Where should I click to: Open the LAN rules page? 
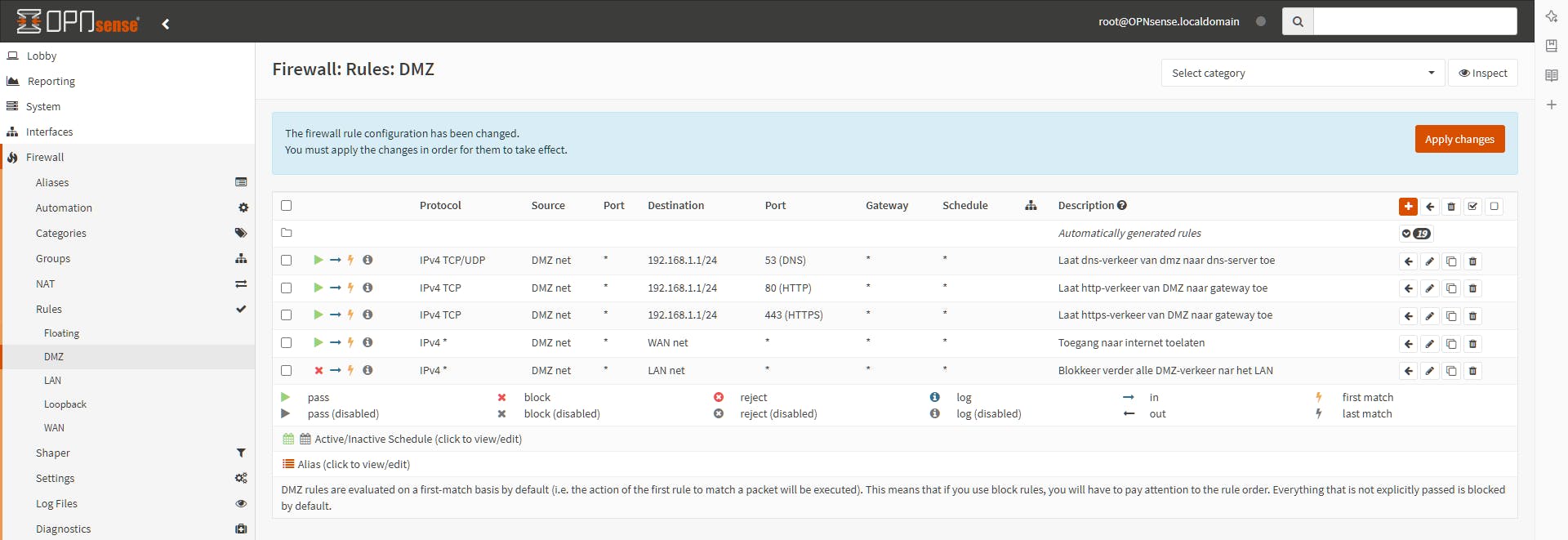[129, 380]
